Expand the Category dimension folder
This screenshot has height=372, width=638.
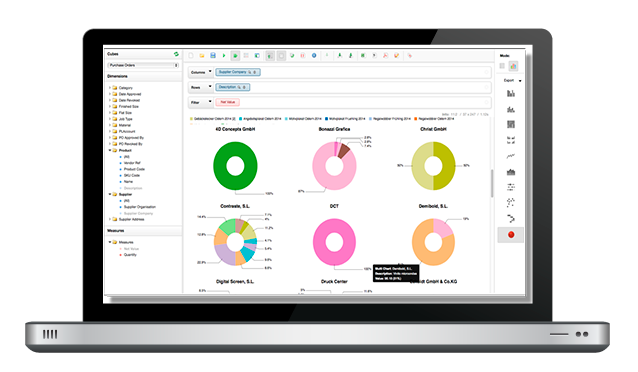110,88
